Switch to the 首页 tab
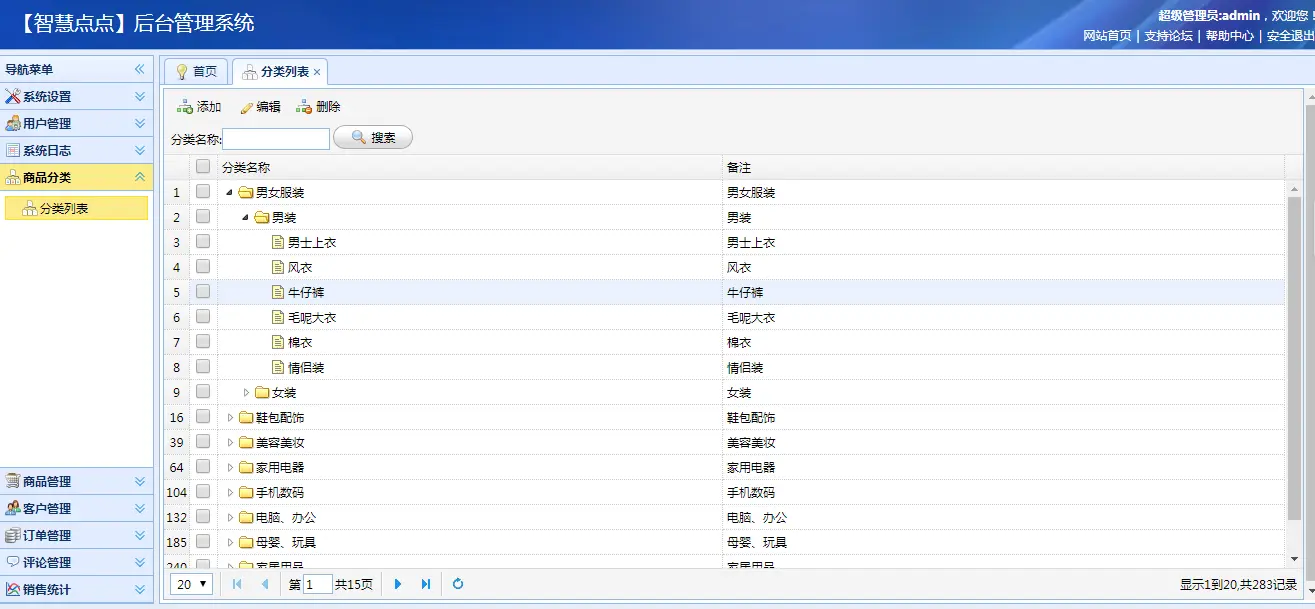Image resolution: width=1315 pixels, height=609 pixels. pyautogui.click(x=196, y=72)
